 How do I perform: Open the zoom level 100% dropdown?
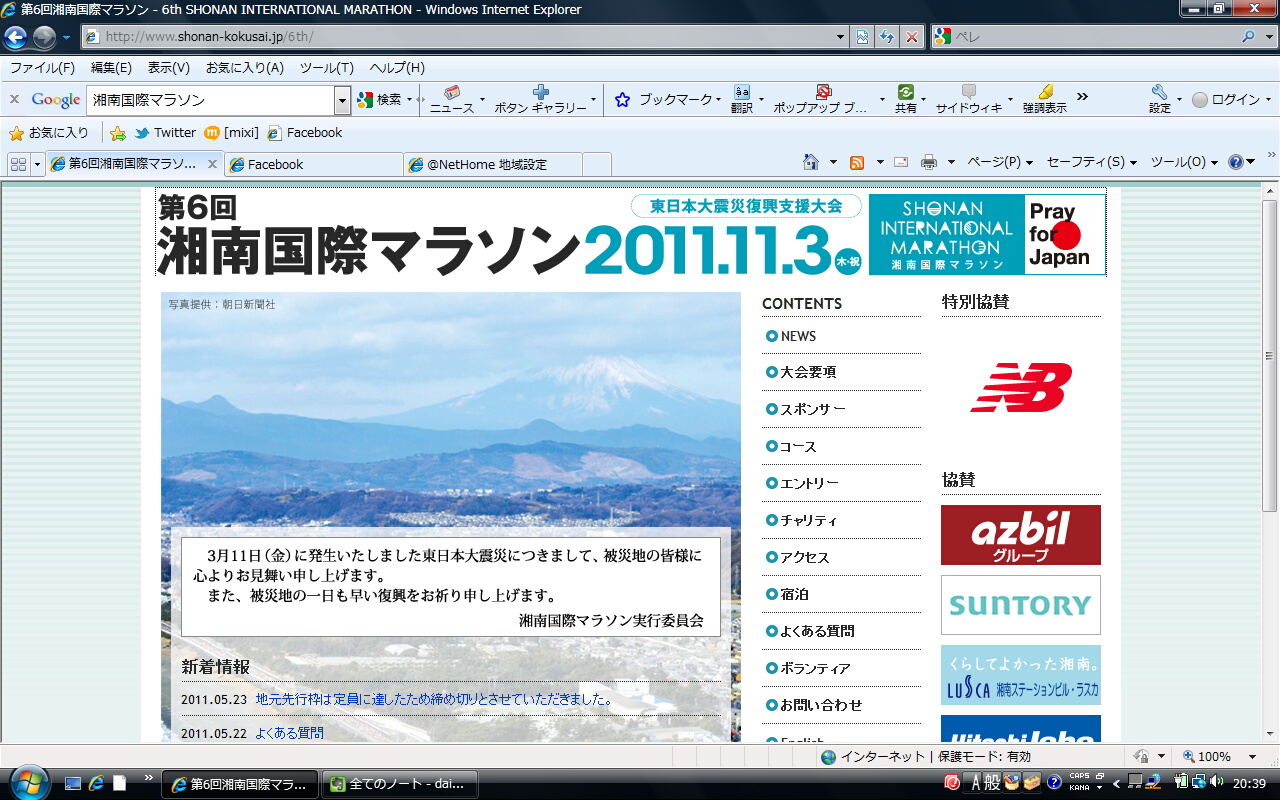(1252, 757)
